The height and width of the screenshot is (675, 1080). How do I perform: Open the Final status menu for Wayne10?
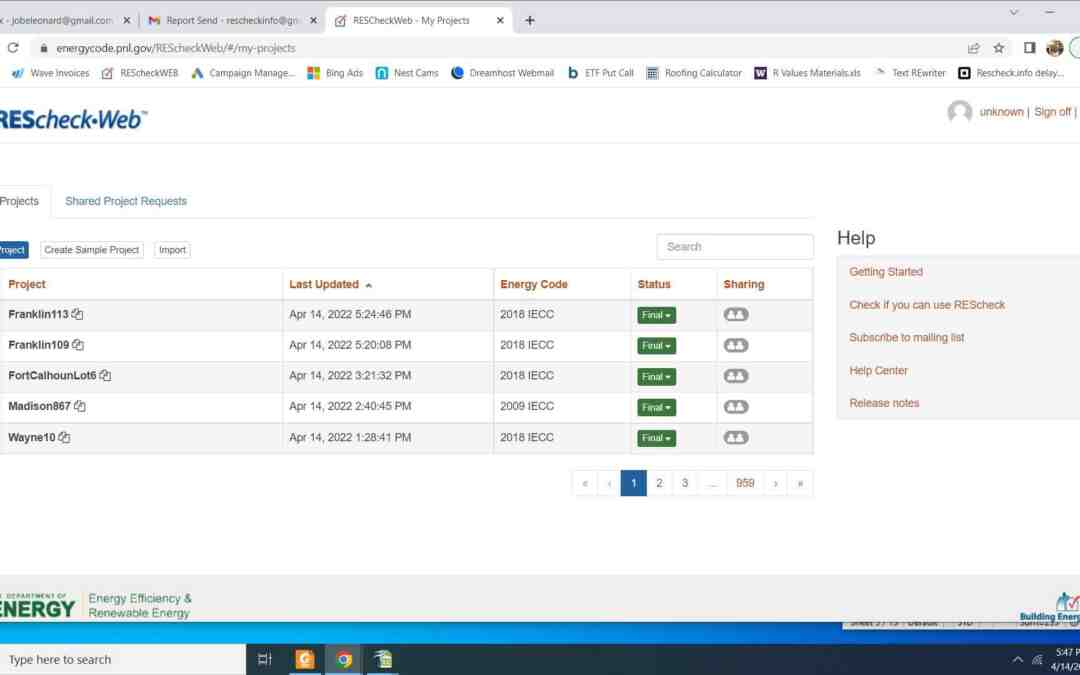pos(656,438)
